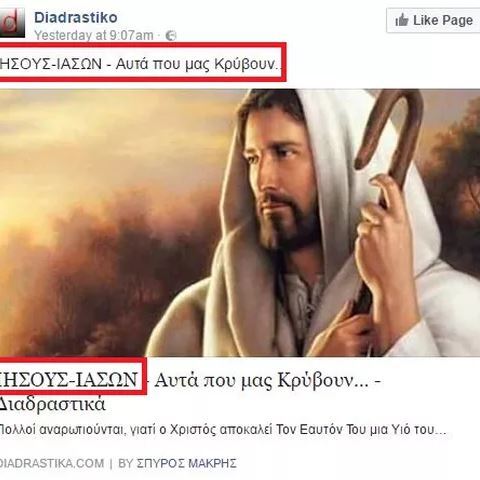Image resolution: width=480 pixels, height=480 pixels.
Task: Click the 'Διαδραστικά' word on headline's second line
Action: [52, 404]
